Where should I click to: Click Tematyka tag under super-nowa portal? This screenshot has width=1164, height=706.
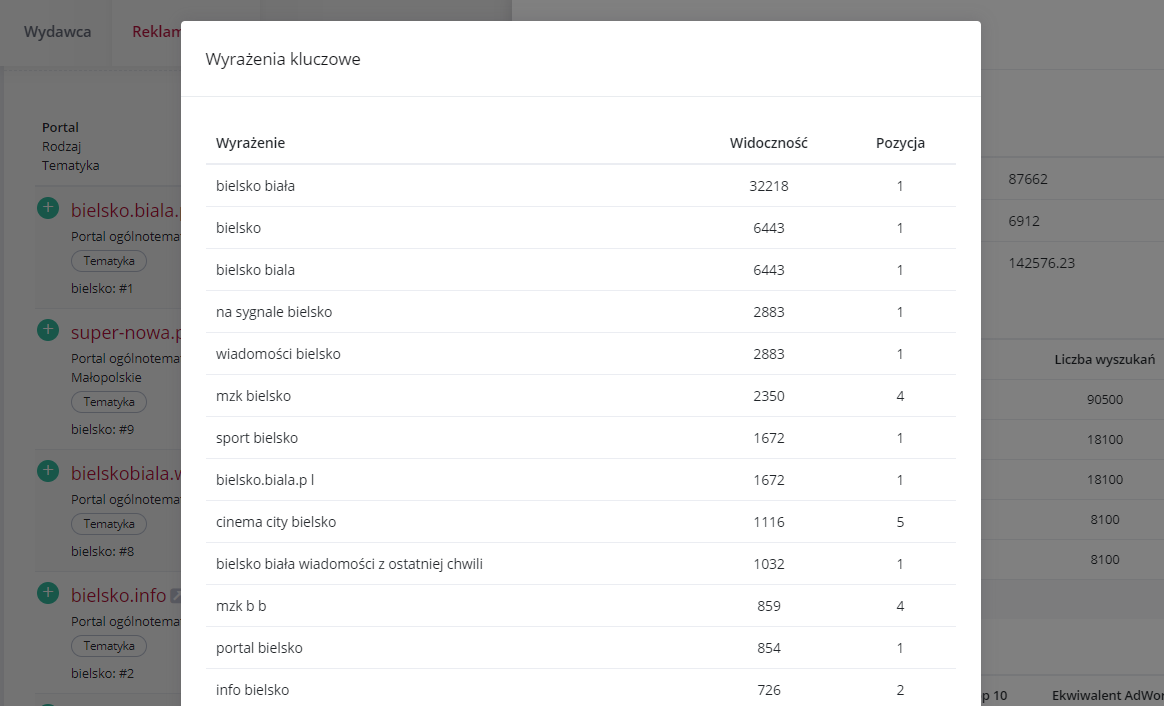(x=109, y=402)
